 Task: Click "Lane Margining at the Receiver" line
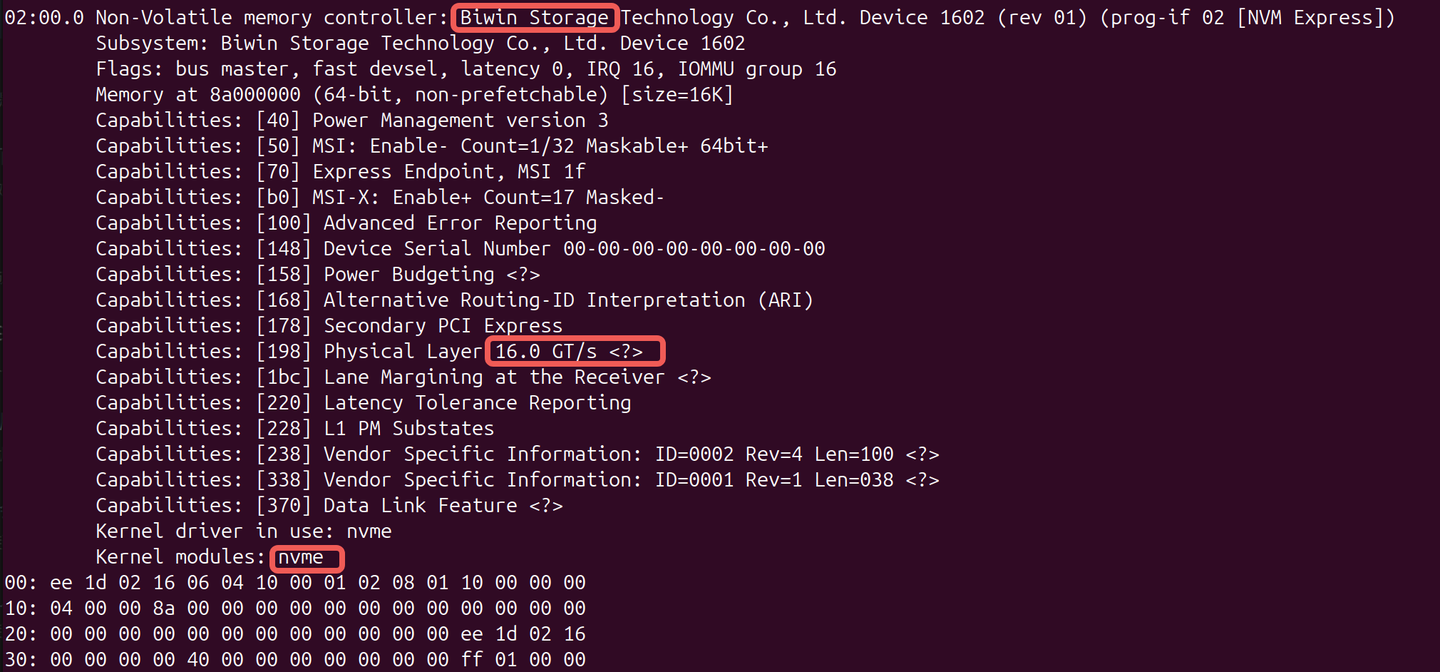coord(403,377)
